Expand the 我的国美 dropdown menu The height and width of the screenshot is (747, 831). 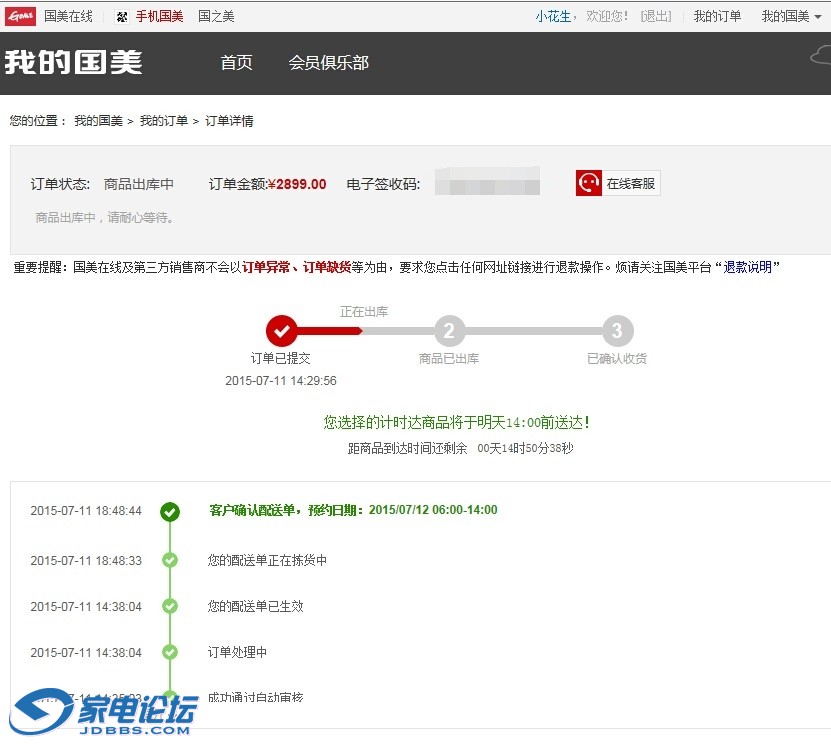pyautogui.click(x=791, y=15)
